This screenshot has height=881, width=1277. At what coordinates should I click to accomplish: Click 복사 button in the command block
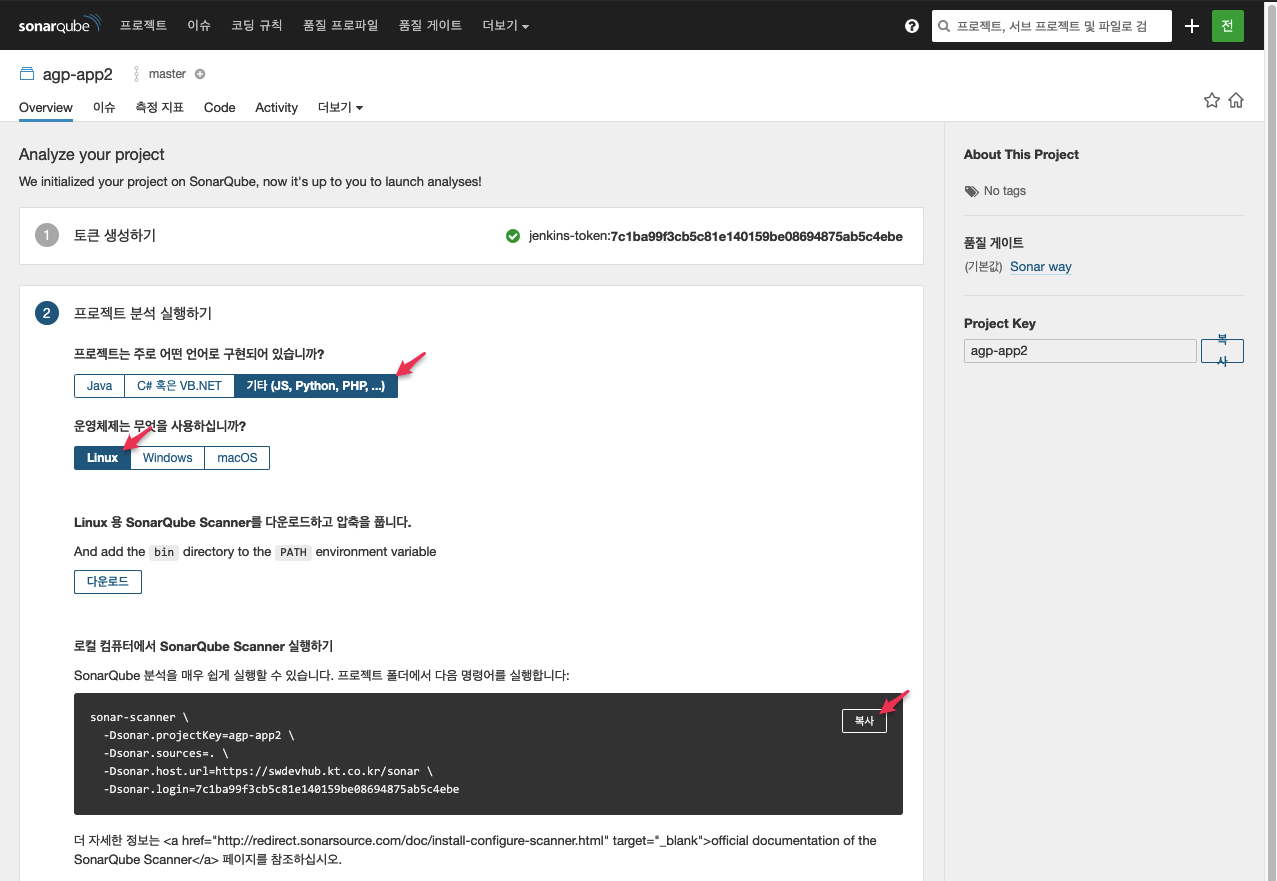(x=864, y=721)
